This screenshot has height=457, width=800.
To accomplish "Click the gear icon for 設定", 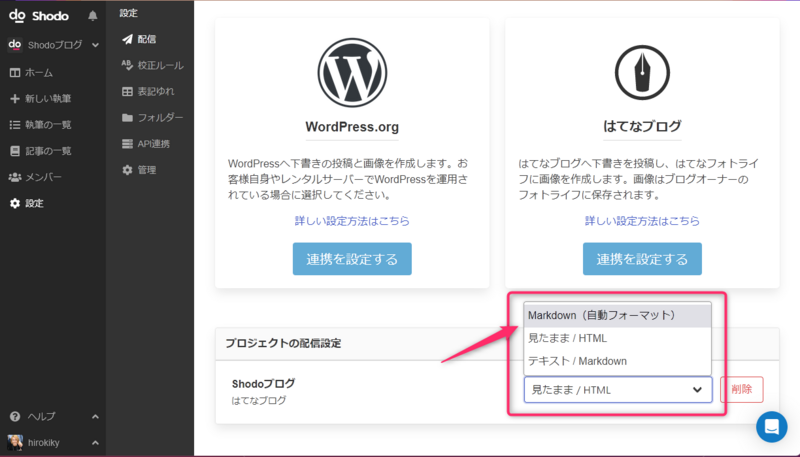I will (x=15, y=203).
